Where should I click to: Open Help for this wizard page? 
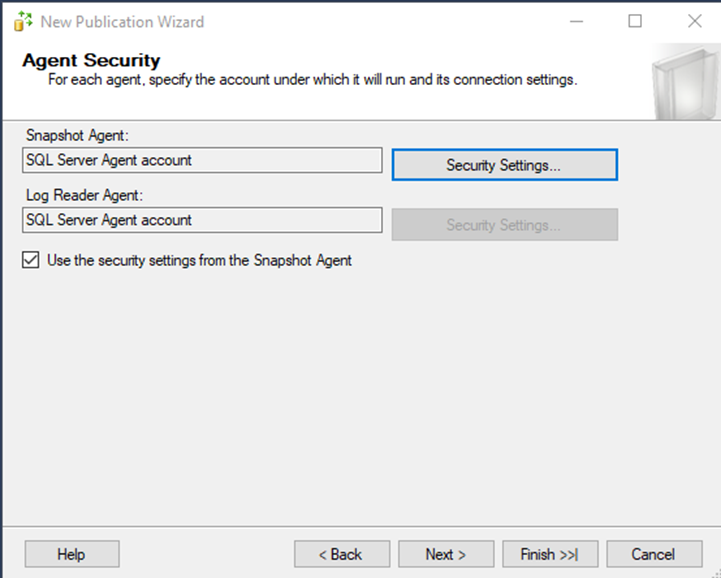coord(72,554)
